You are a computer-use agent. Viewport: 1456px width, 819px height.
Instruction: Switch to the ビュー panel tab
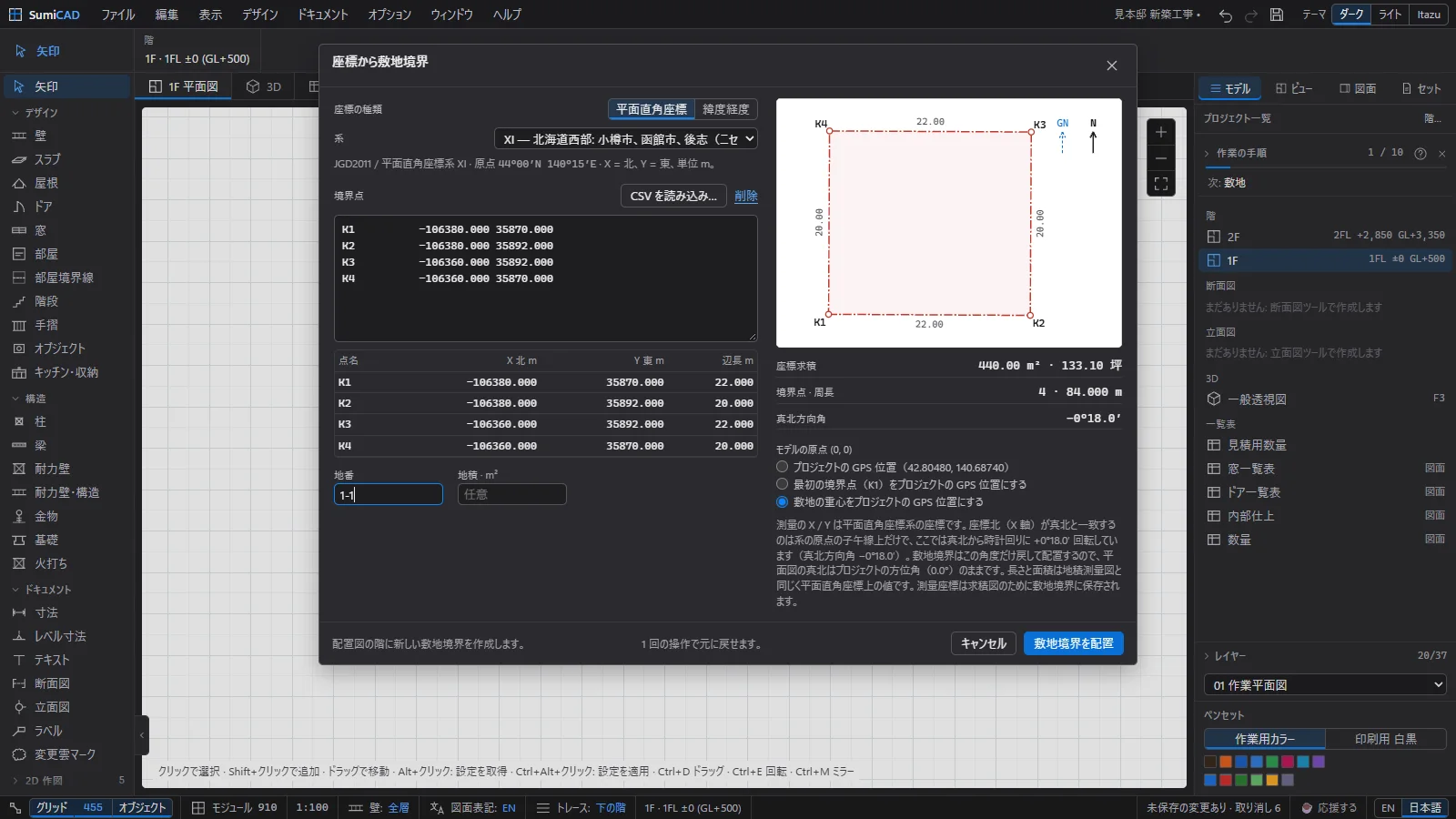click(1294, 88)
